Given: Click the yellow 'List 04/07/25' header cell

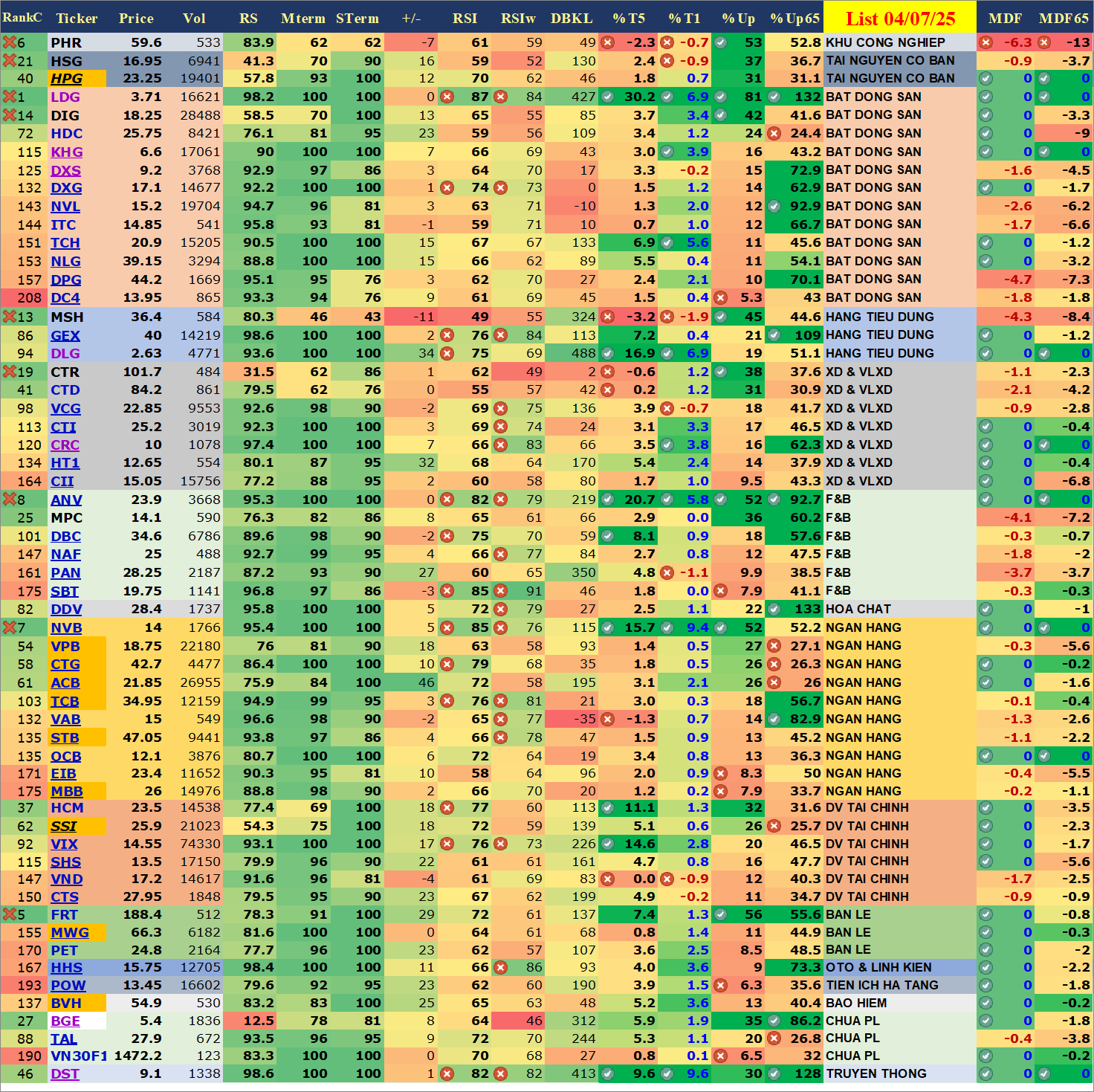Looking at the screenshot, I should click(x=900, y=18).
